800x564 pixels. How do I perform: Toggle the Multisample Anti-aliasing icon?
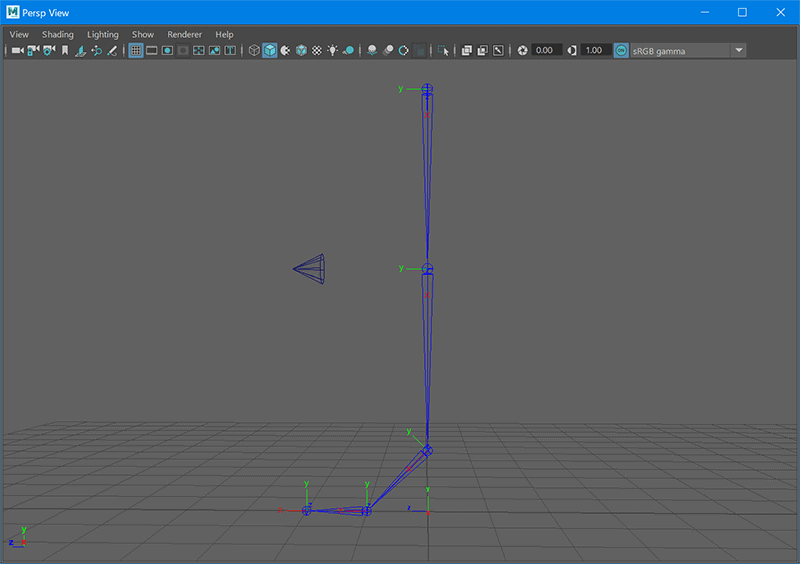(x=404, y=51)
